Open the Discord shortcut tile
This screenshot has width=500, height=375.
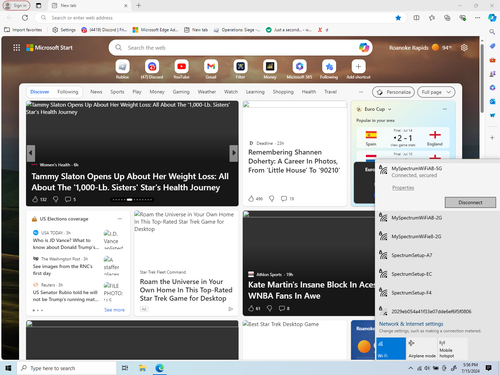[x=152, y=67]
